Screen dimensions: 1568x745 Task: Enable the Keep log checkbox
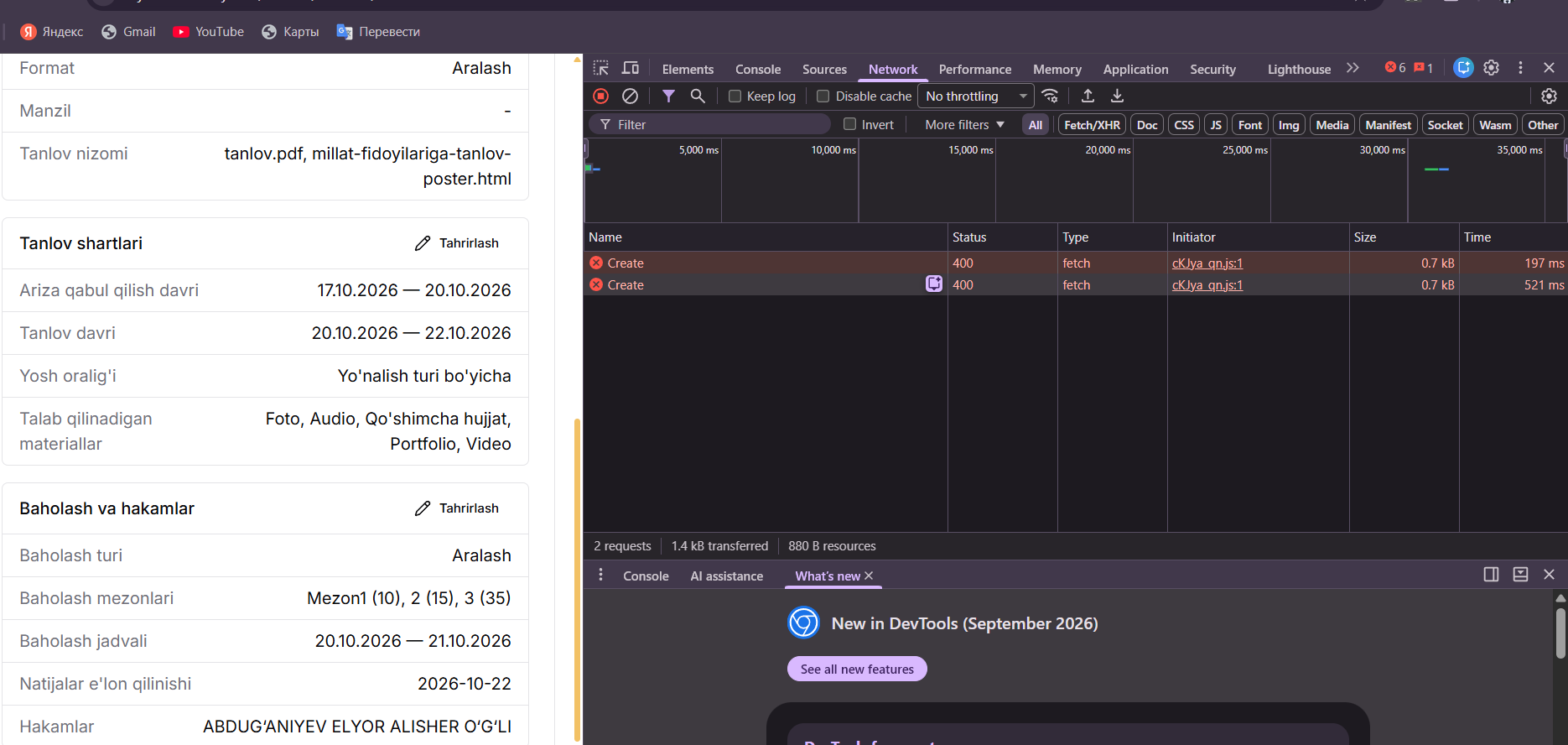click(x=735, y=96)
